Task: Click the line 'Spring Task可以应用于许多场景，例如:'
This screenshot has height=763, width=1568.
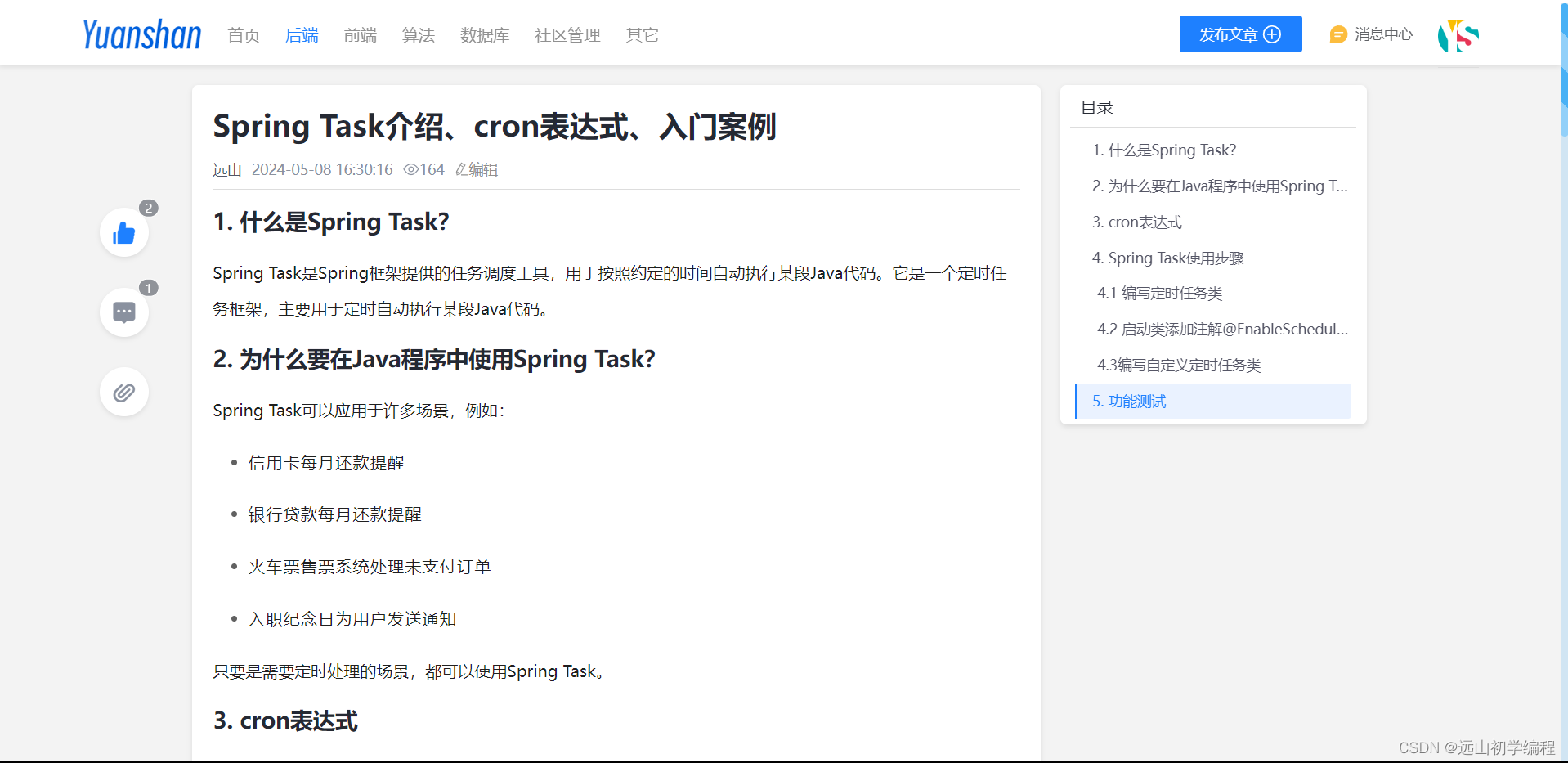Action: [x=359, y=411]
